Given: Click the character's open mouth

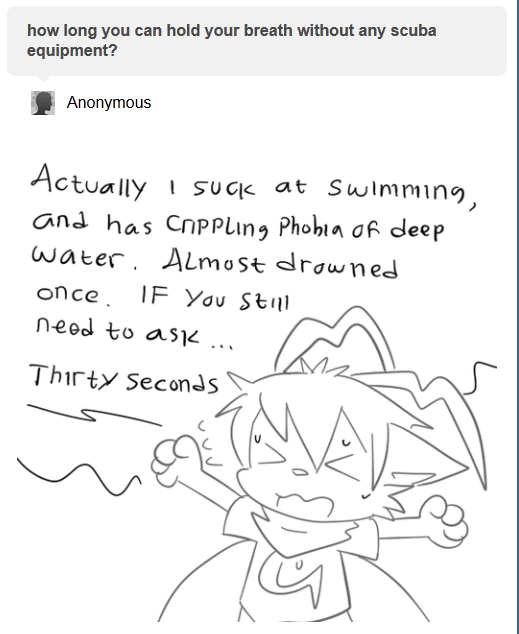Looking at the screenshot, I should pyautogui.click(x=306, y=505).
